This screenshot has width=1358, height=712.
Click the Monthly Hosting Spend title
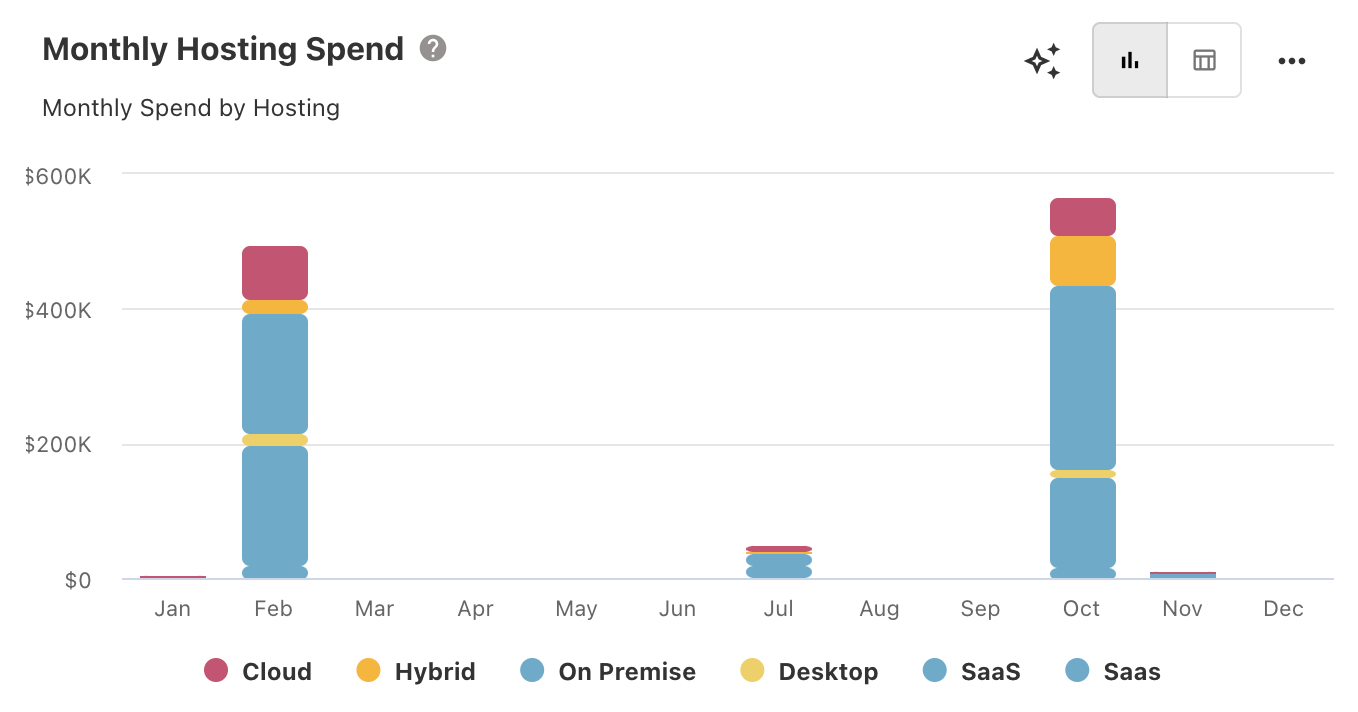pos(223,49)
